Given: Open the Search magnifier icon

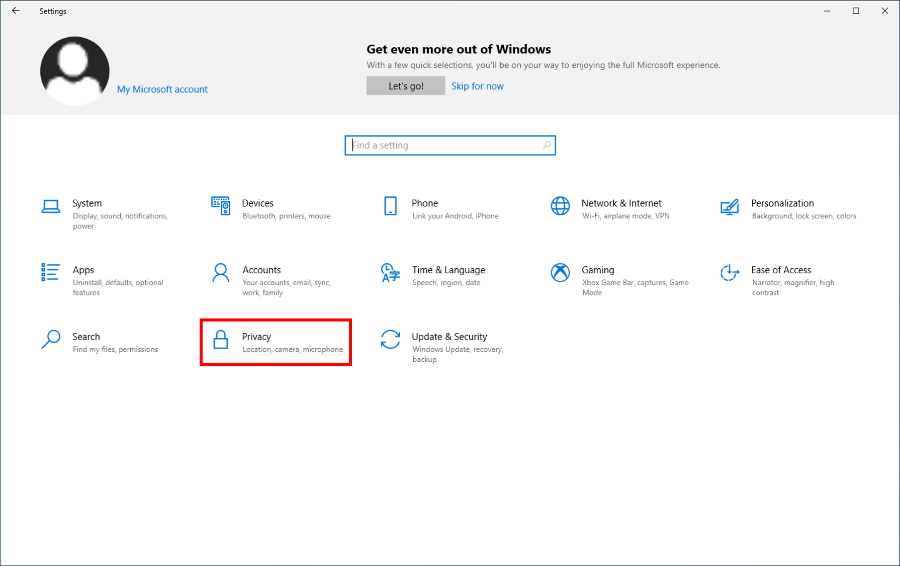Looking at the screenshot, I should [51, 339].
